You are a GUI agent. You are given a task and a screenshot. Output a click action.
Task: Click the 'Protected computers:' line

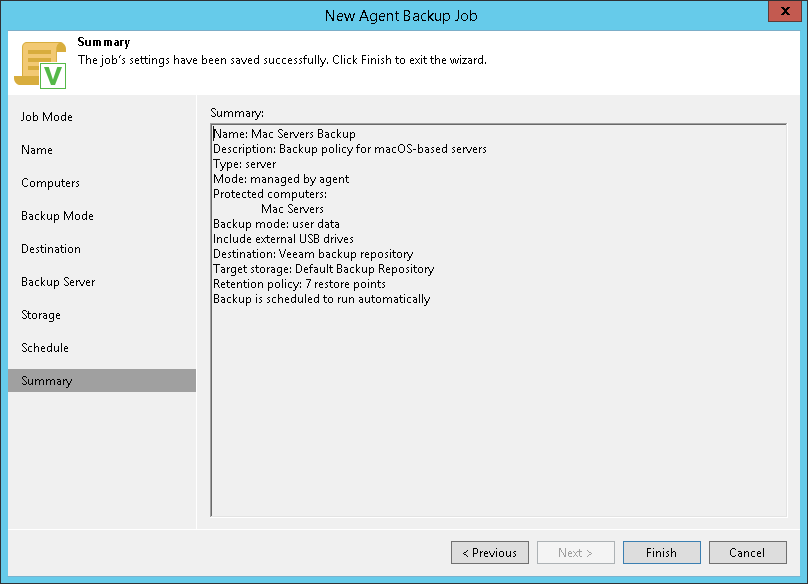coord(270,194)
